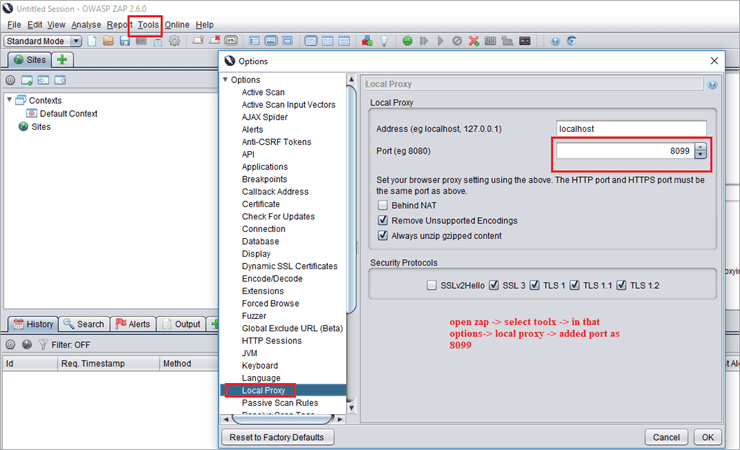
Task: Open the Options gear icon in toolbar
Action: (174, 41)
